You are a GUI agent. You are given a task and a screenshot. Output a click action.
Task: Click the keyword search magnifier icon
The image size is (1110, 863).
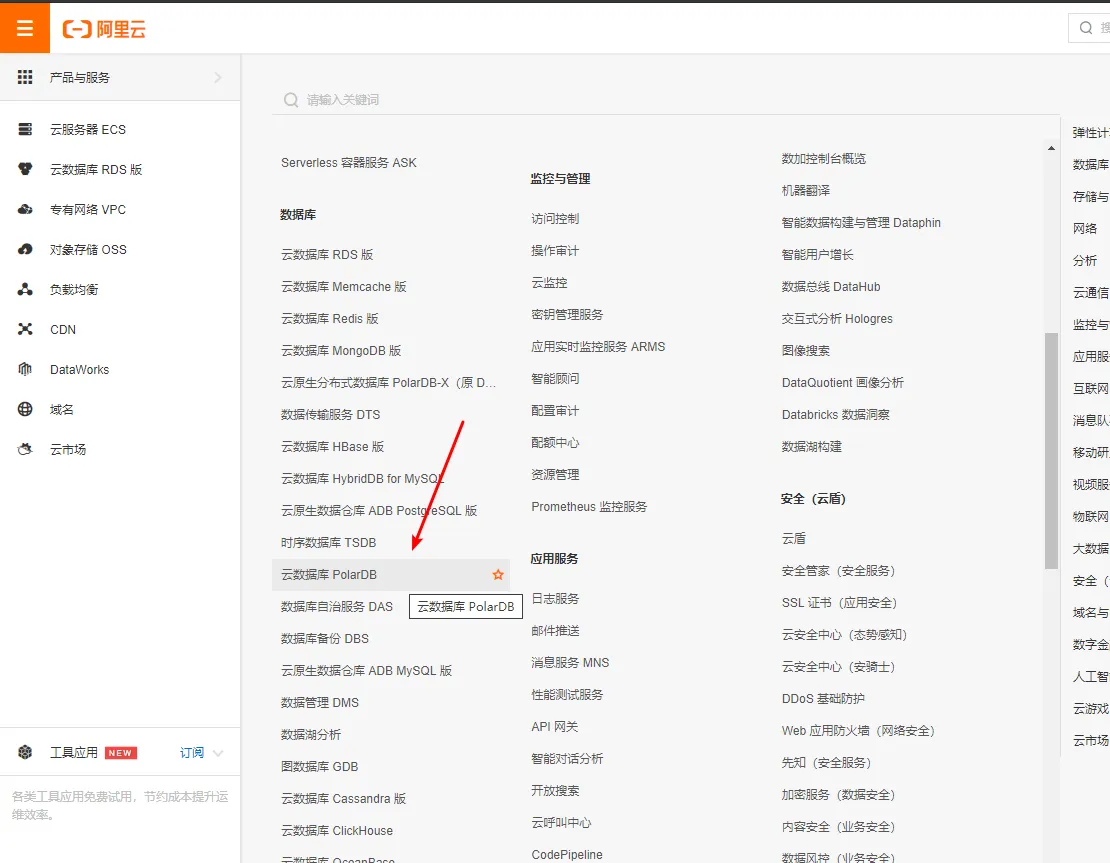coord(291,100)
